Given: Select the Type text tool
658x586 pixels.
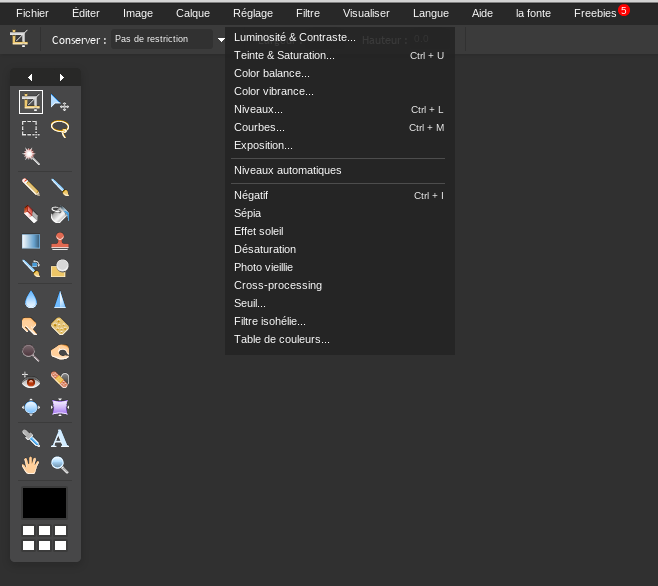Looking at the screenshot, I should pos(60,439).
